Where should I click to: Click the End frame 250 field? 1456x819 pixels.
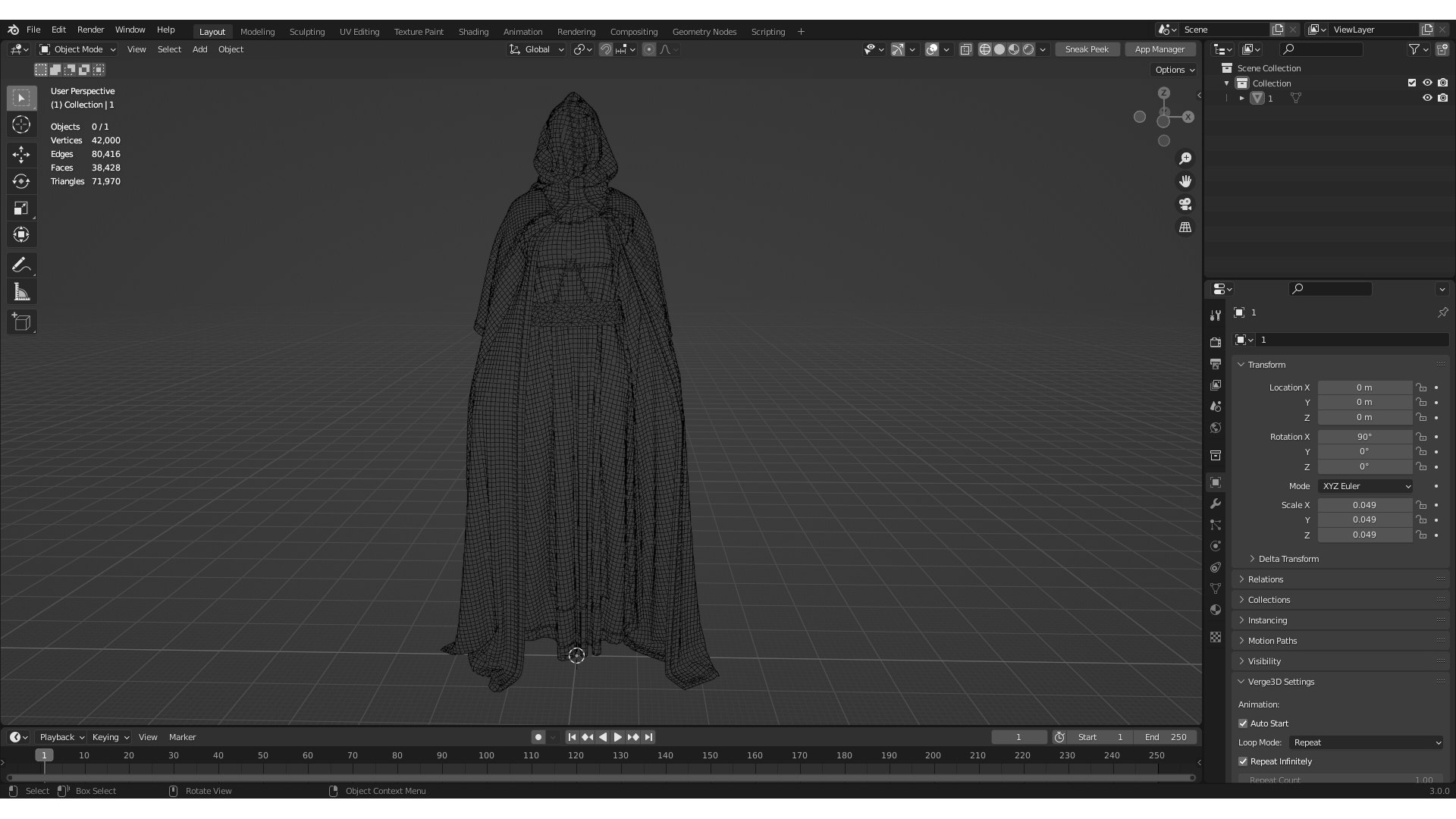coord(1166,737)
